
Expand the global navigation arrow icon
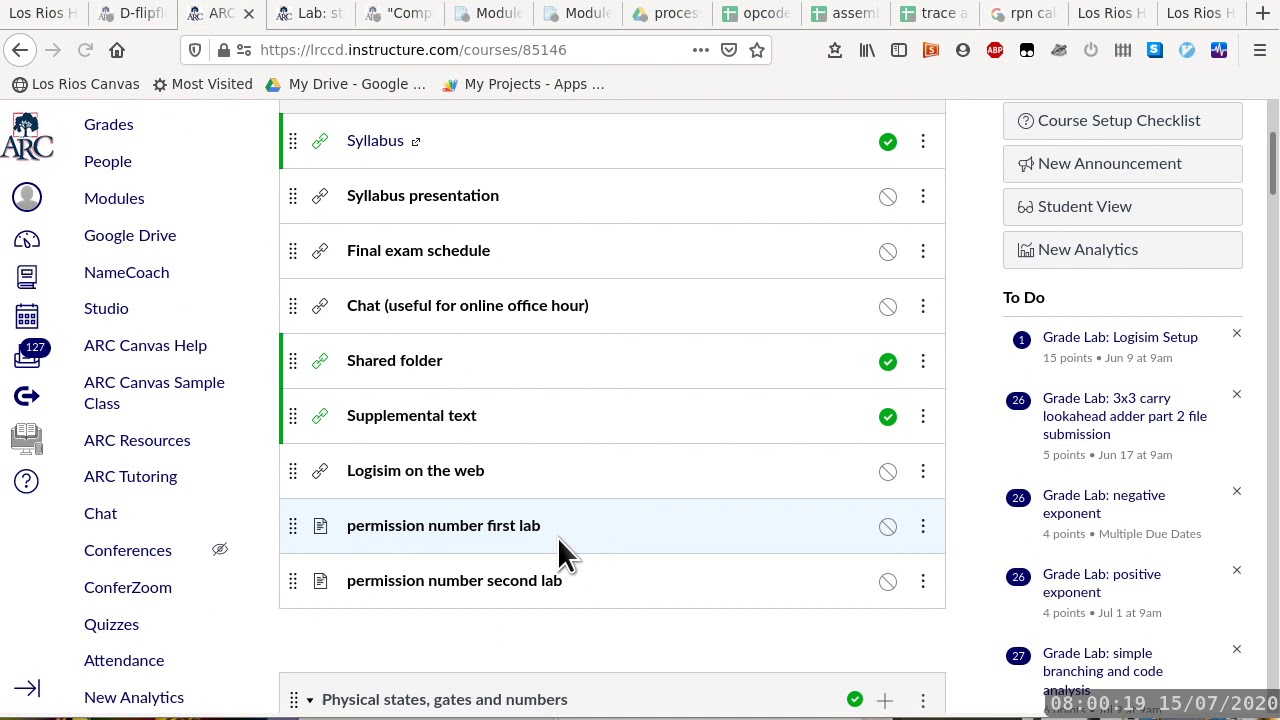point(27,688)
